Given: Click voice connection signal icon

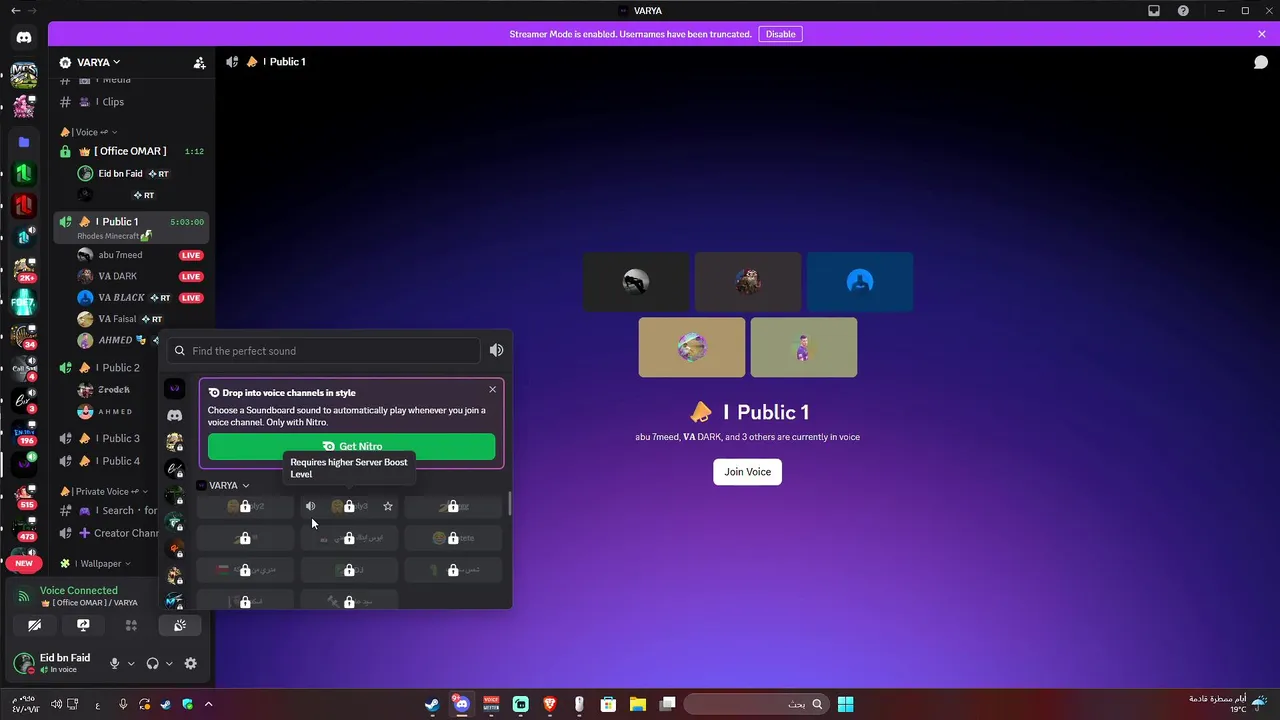Looking at the screenshot, I should [24, 596].
